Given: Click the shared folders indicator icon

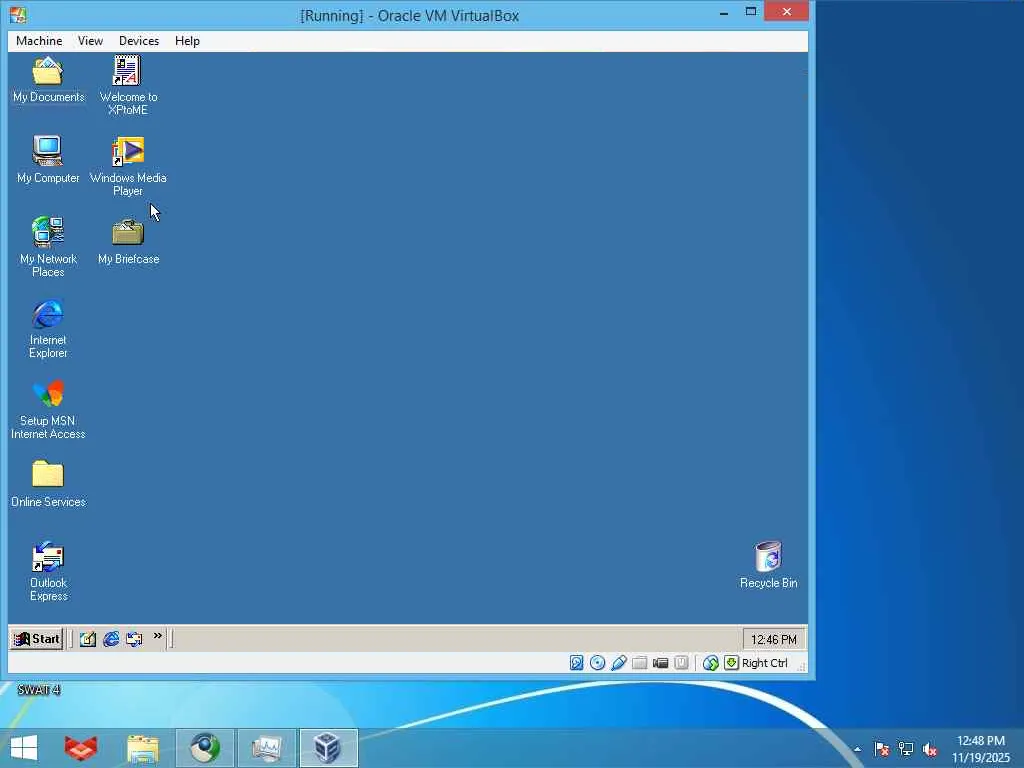Looking at the screenshot, I should coord(639,663).
